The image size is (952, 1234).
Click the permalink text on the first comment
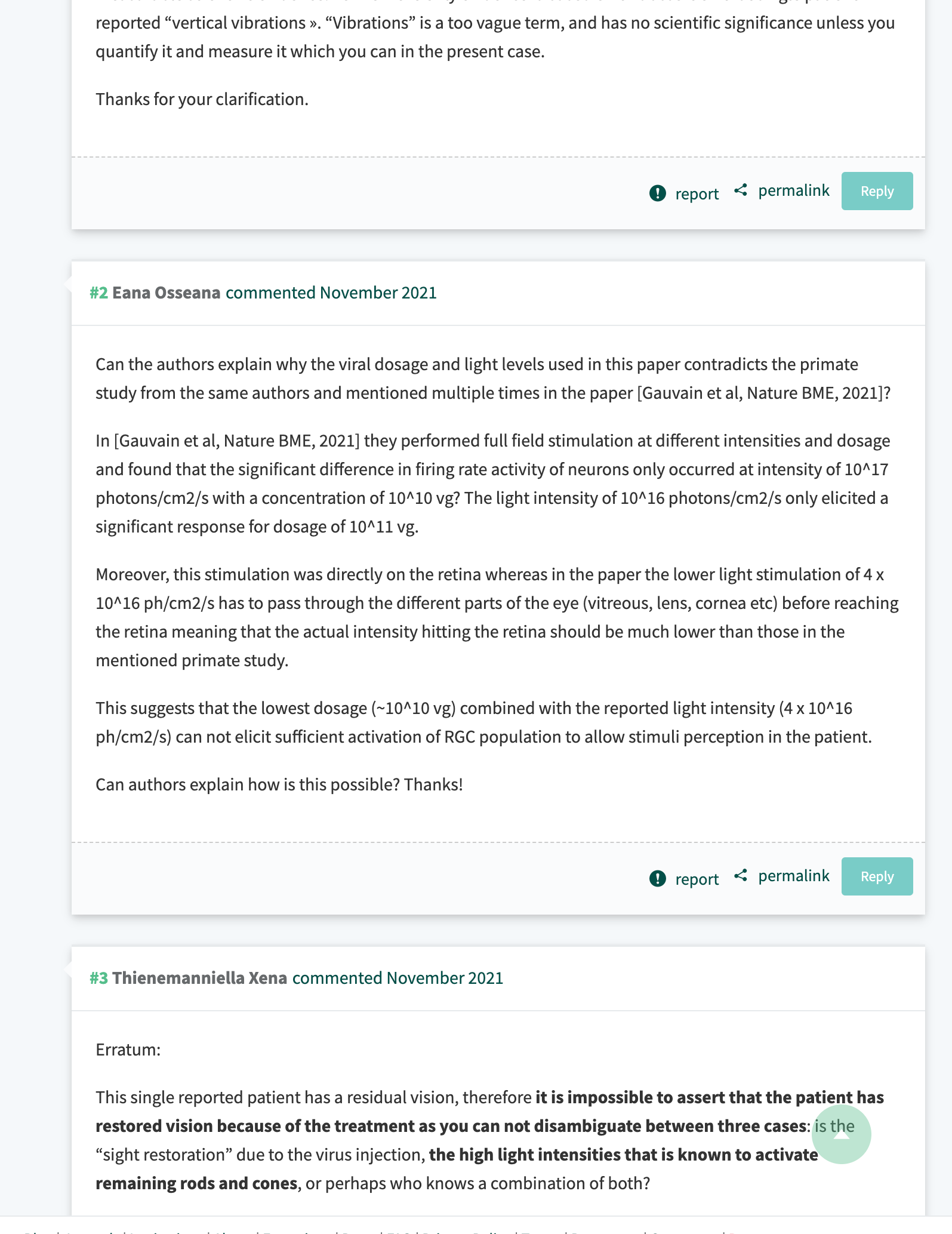(x=793, y=190)
